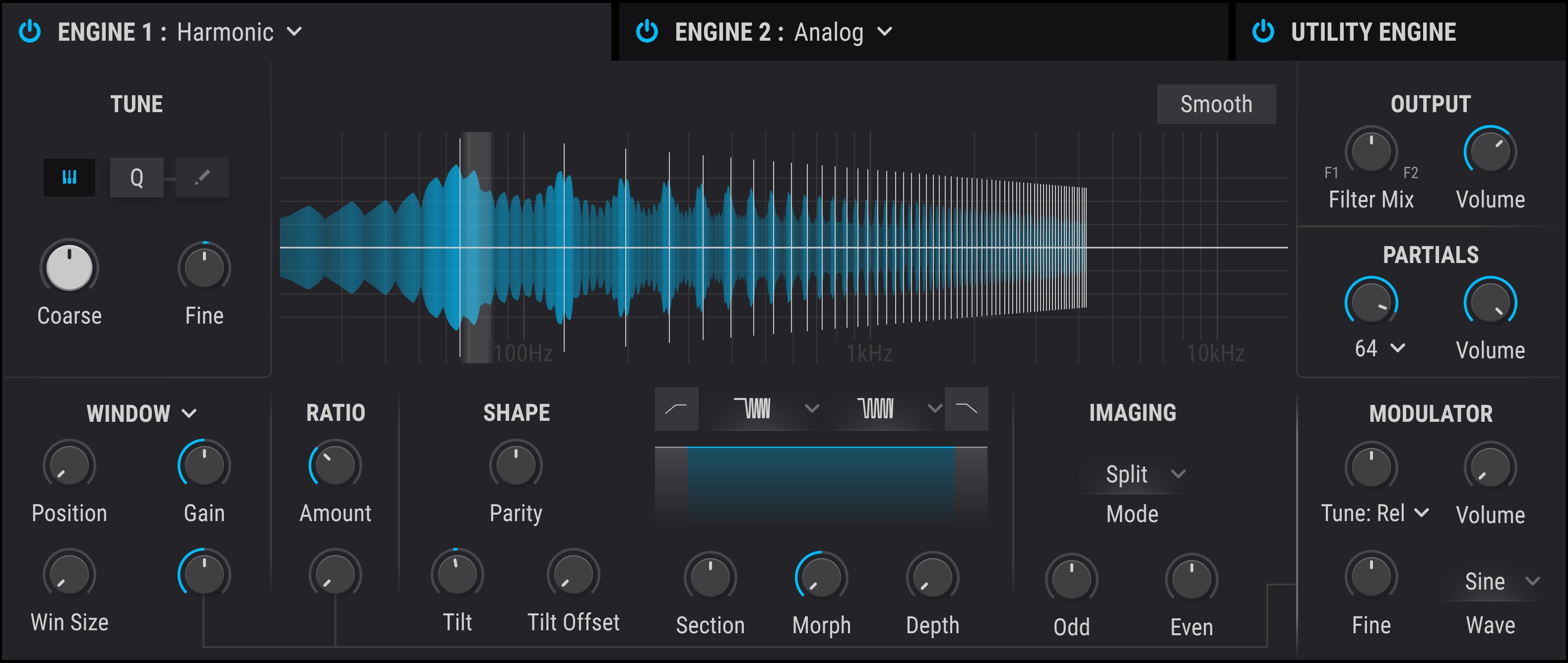
Task: Click the Modulator tune knob
Action: (x=1371, y=467)
